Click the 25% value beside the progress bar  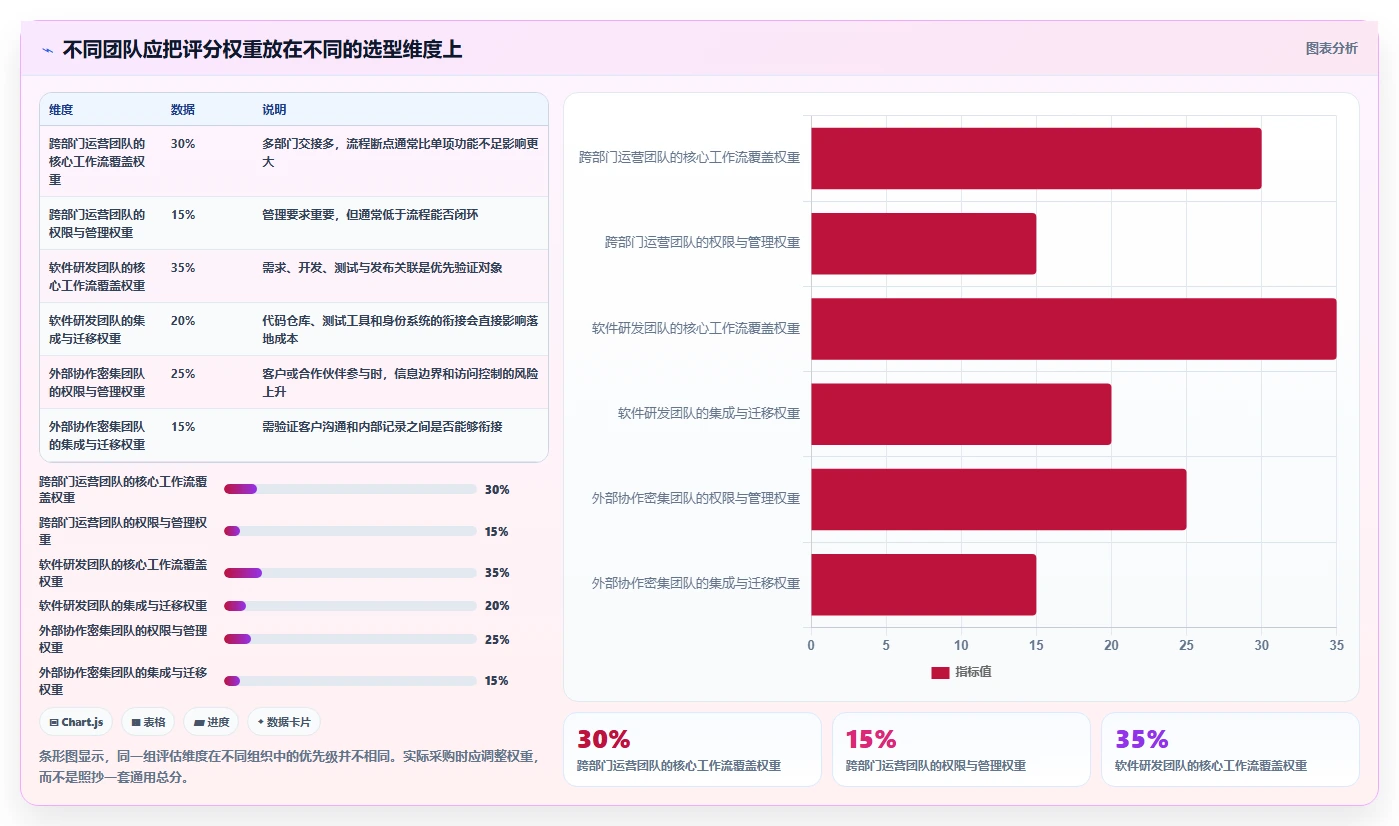pyautogui.click(x=497, y=640)
